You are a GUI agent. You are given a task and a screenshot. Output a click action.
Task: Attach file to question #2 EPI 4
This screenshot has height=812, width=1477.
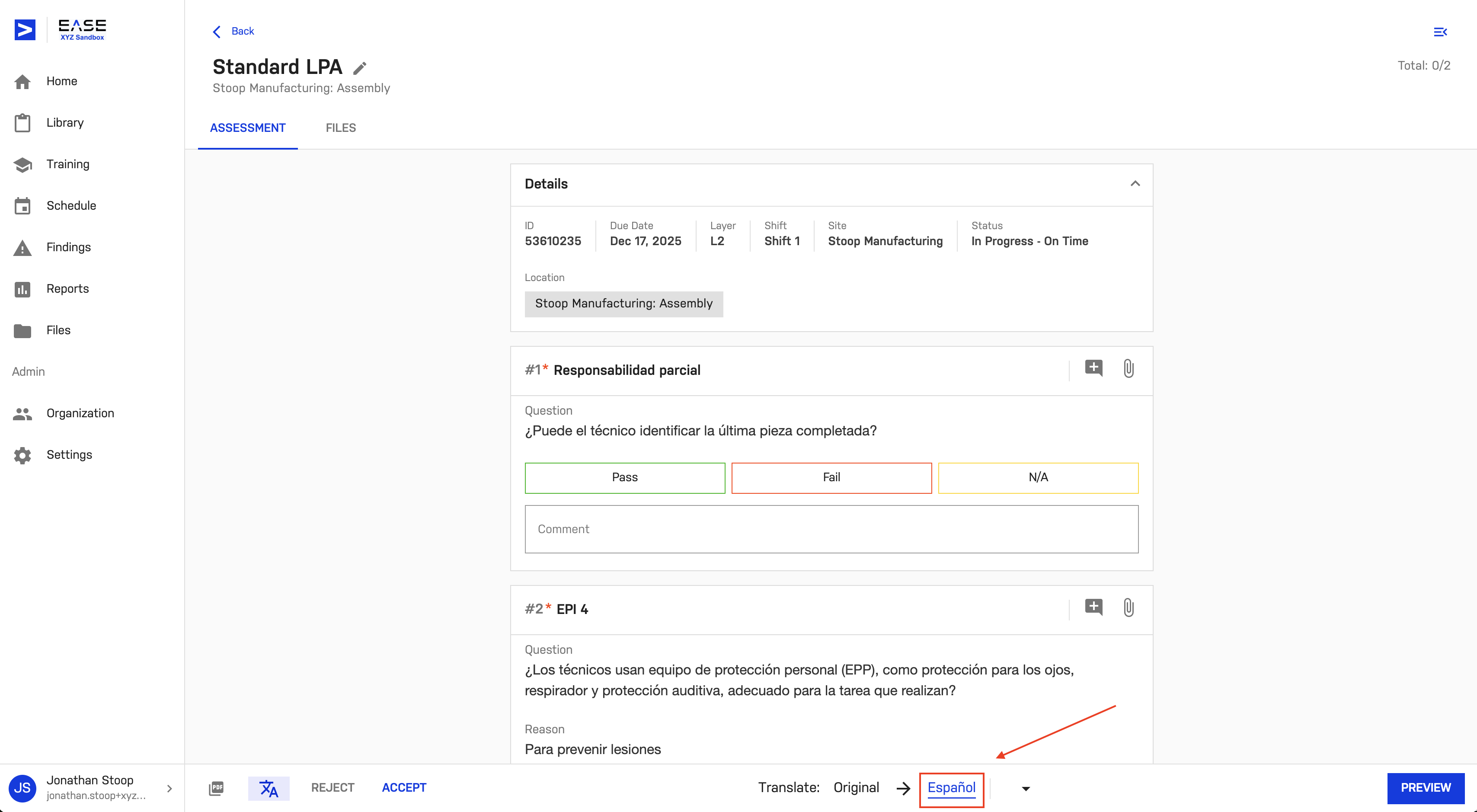(1129, 608)
